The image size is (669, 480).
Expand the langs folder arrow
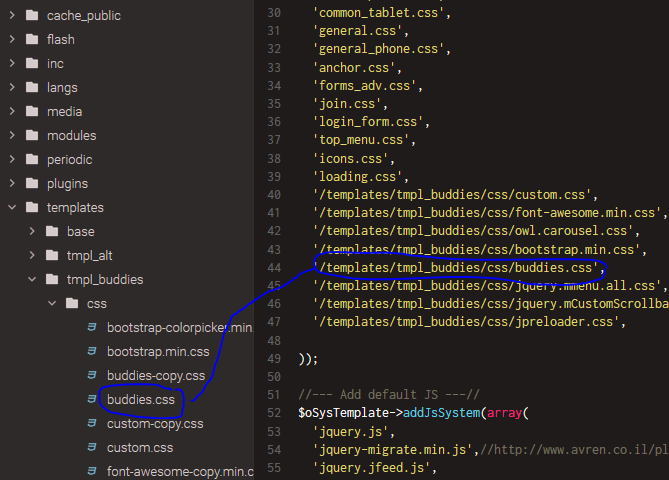coord(12,88)
